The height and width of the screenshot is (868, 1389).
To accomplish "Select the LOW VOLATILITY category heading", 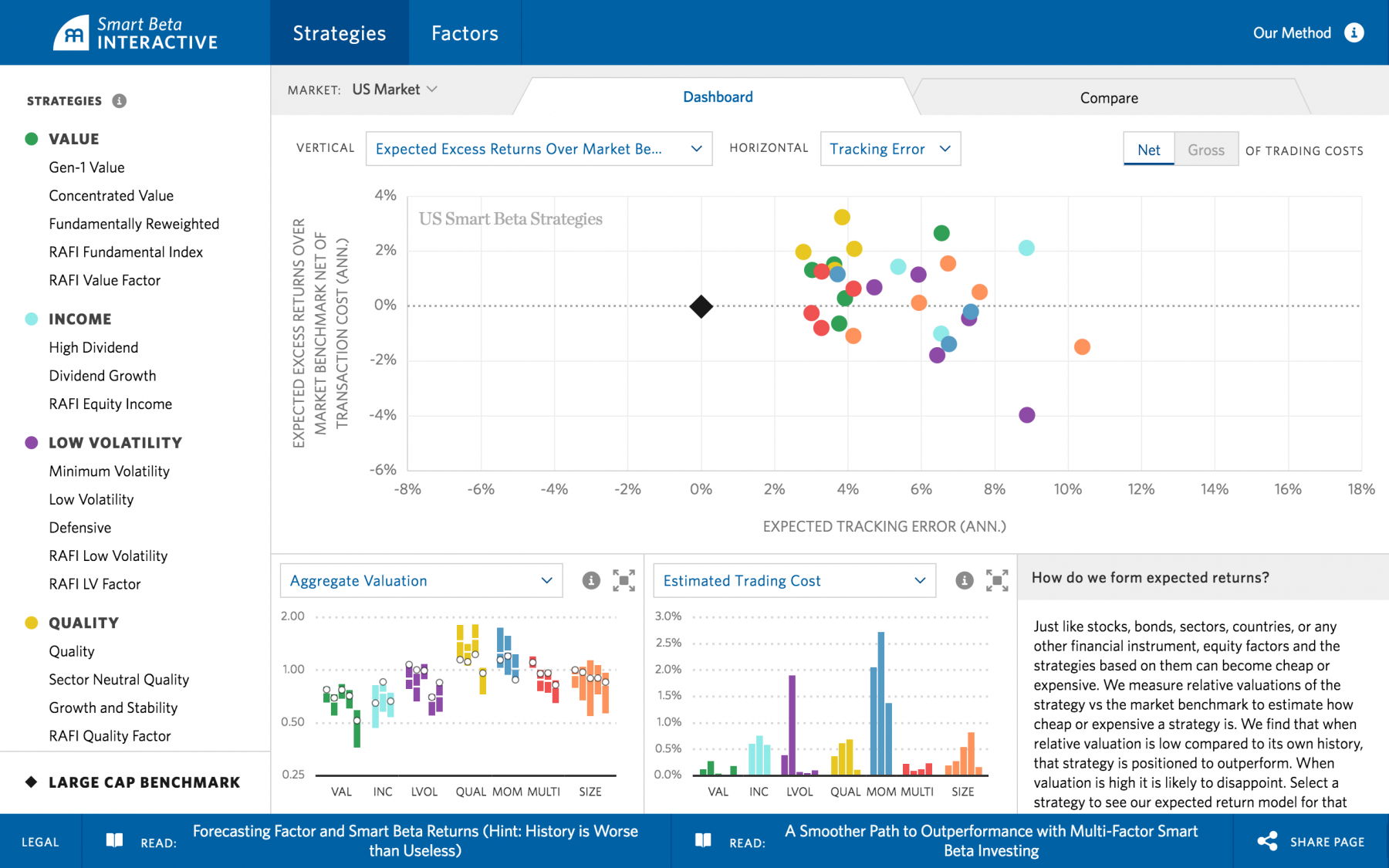I will pos(116,443).
